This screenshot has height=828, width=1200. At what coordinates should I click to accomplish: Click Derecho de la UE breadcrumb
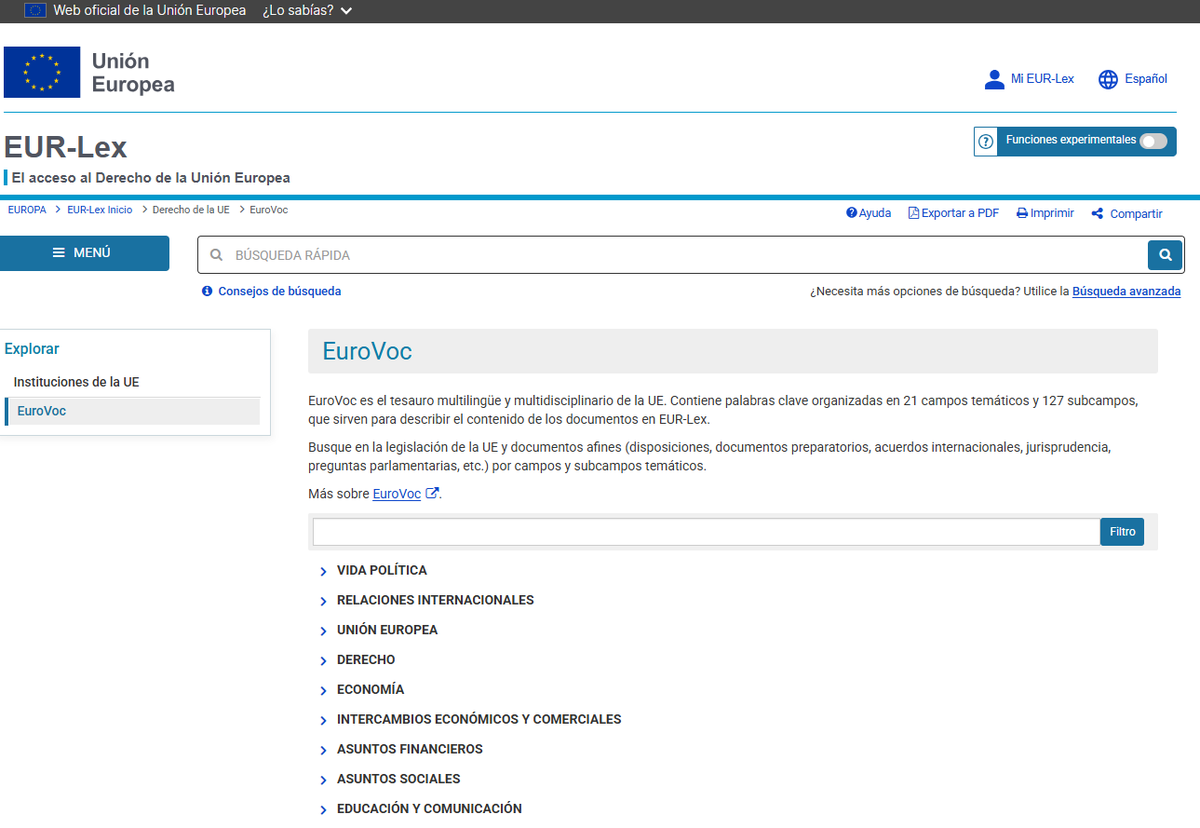point(191,210)
